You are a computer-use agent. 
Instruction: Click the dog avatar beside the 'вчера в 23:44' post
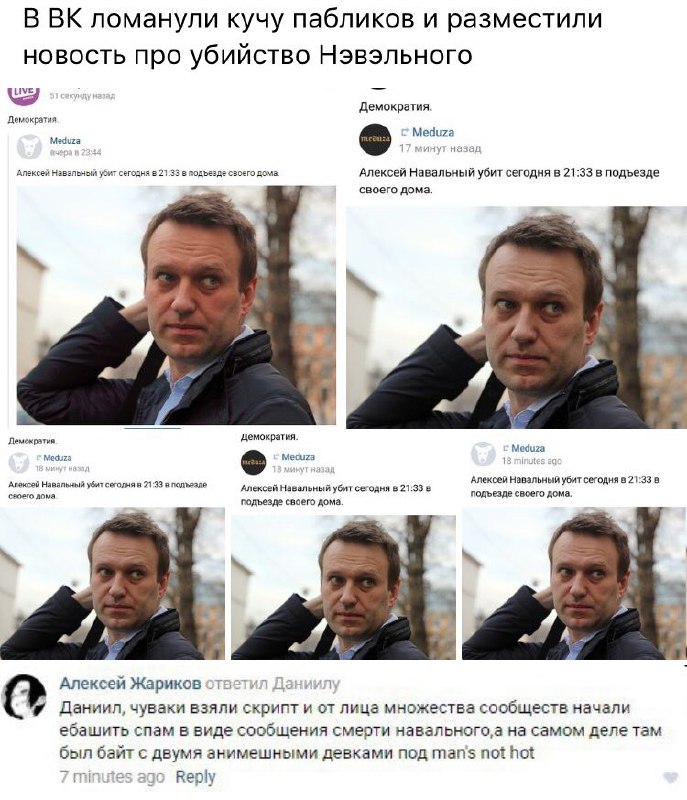(x=29, y=147)
